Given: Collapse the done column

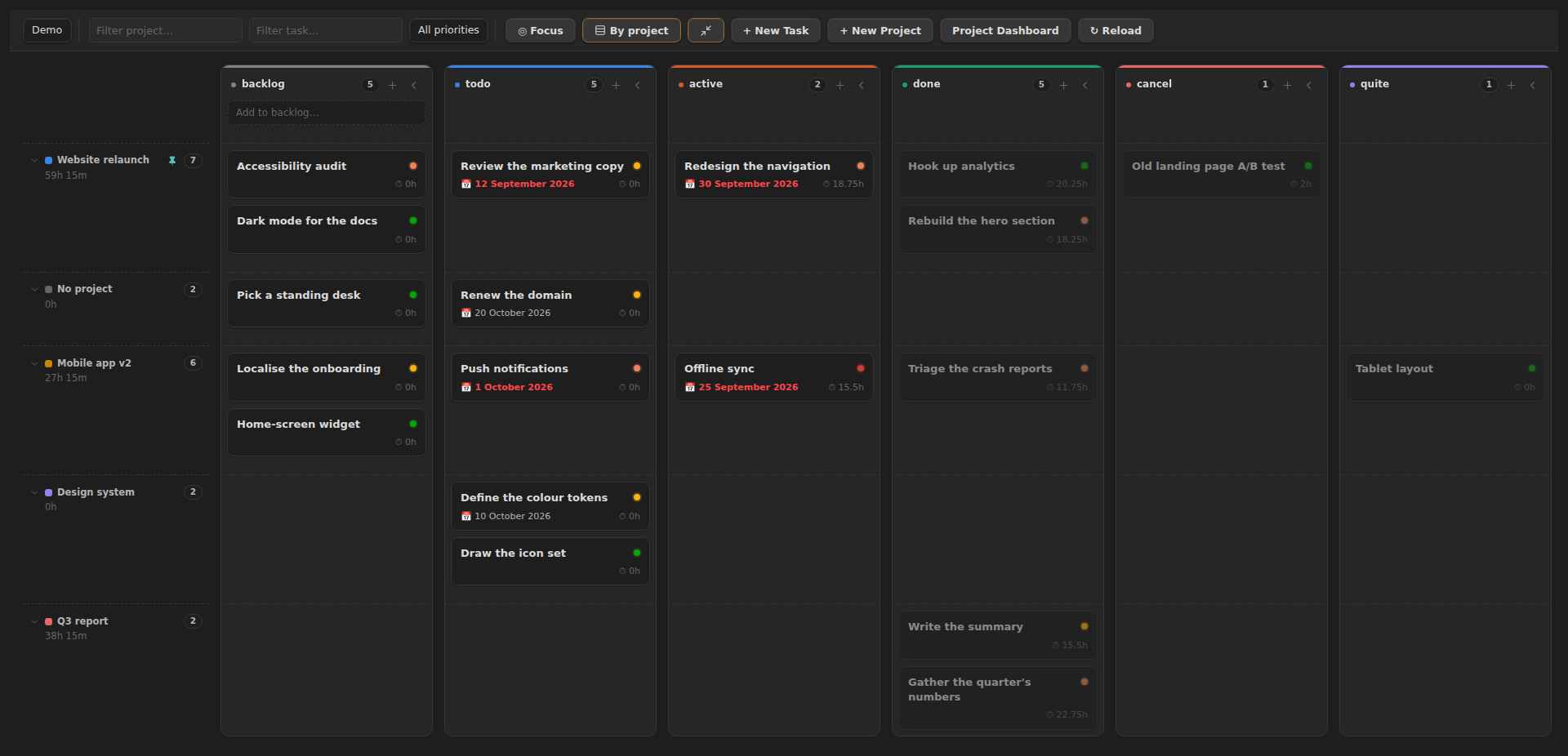Looking at the screenshot, I should tap(1085, 85).
